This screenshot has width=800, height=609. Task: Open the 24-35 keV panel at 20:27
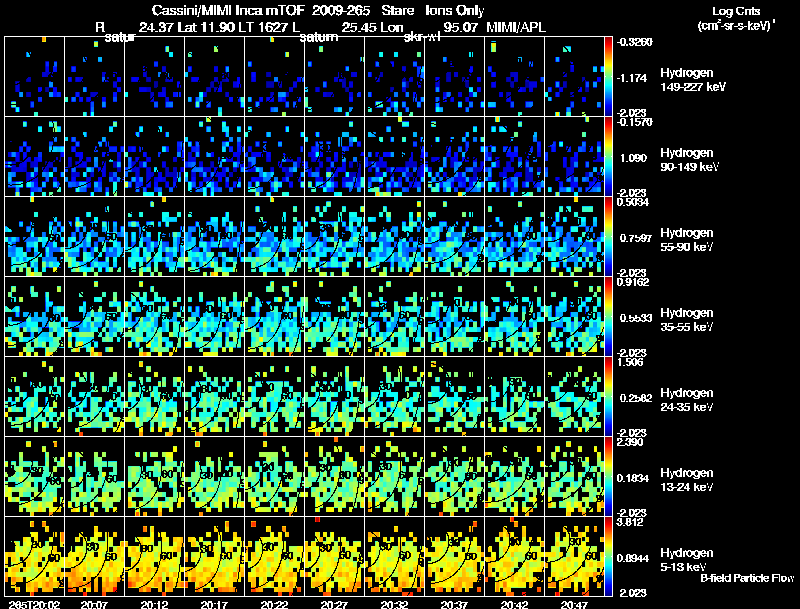(335, 397)
